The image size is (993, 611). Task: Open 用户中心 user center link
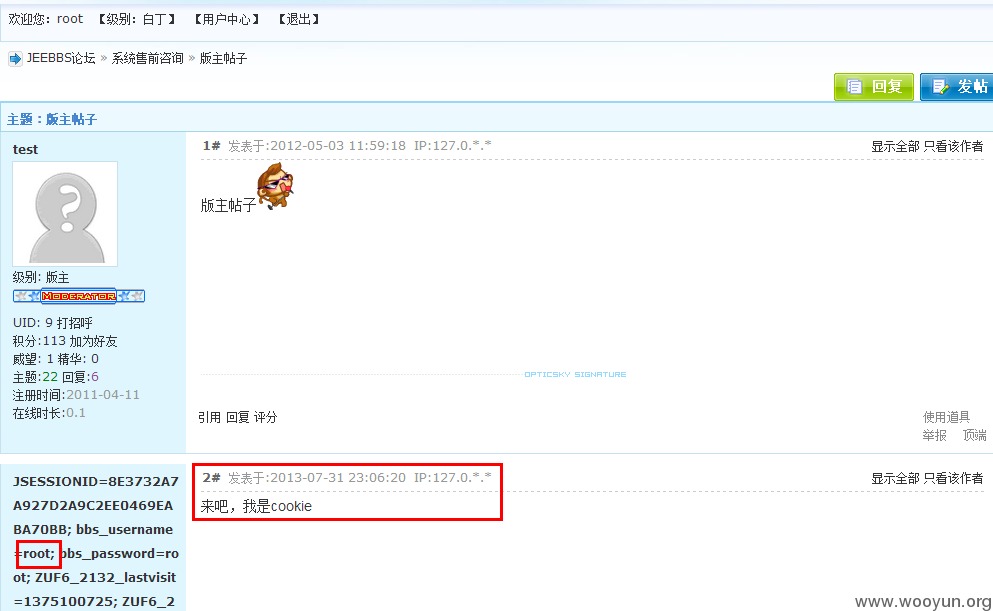[x=226, y=20]
